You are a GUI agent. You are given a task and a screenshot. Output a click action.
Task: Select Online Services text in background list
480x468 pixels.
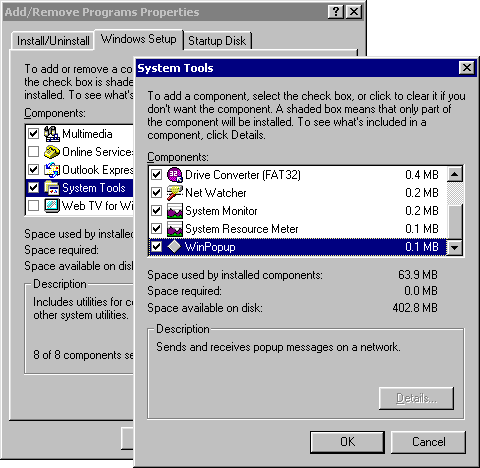pos(97,152)
